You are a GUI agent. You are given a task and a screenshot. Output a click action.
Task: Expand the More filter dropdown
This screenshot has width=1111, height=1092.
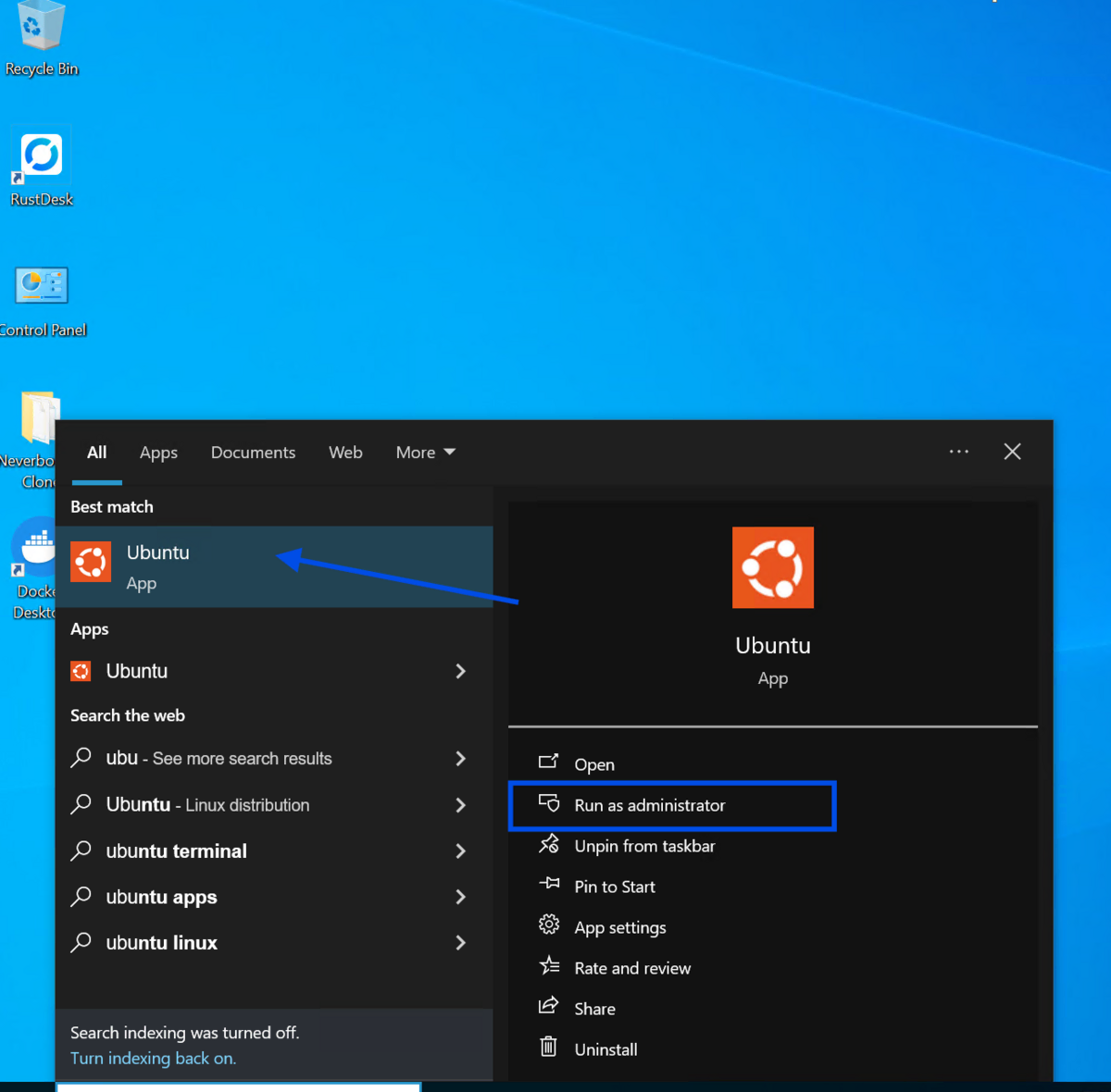[x=425, y=453]
